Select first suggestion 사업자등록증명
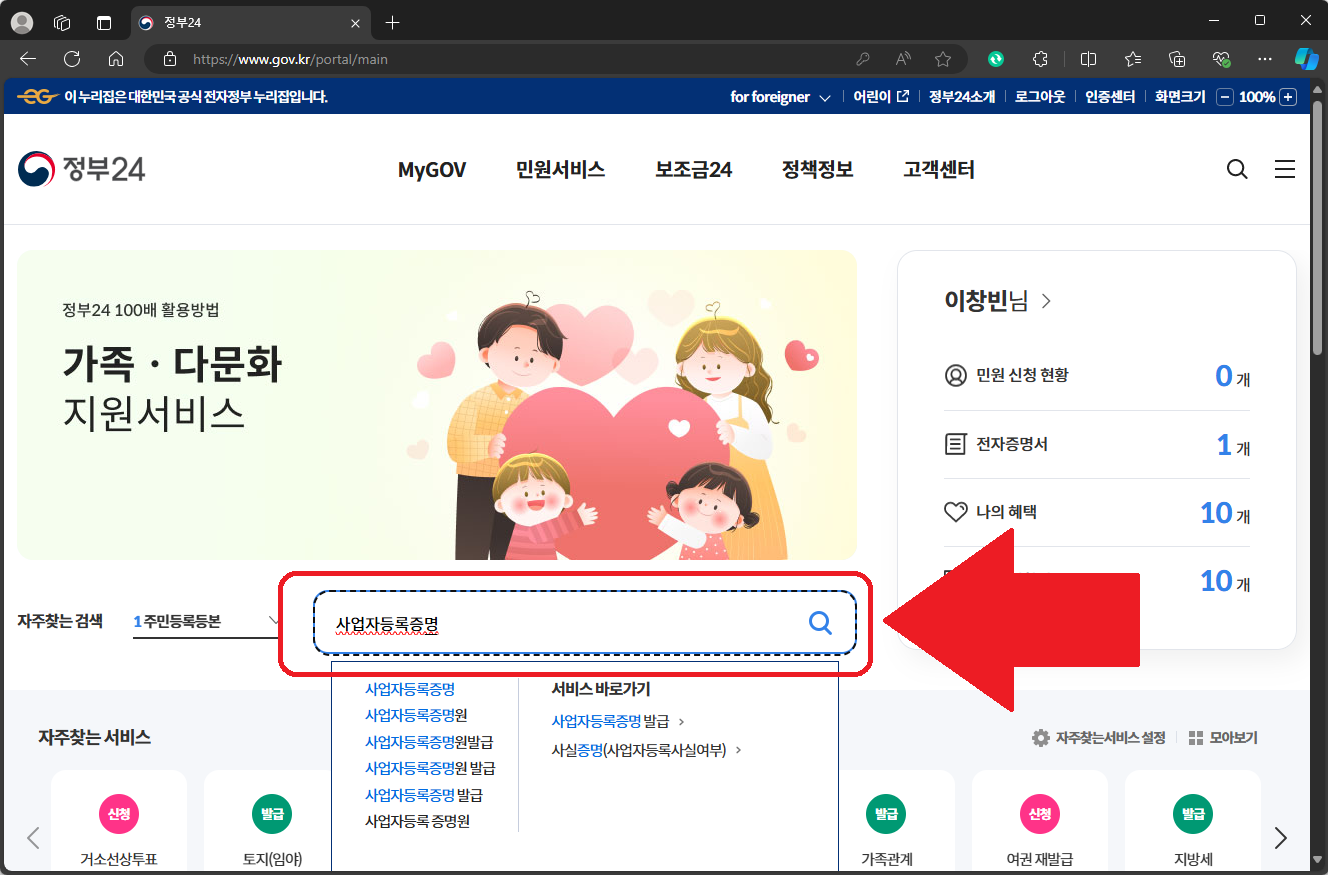Screen dimensions: 1328x875 coord(410,689)
